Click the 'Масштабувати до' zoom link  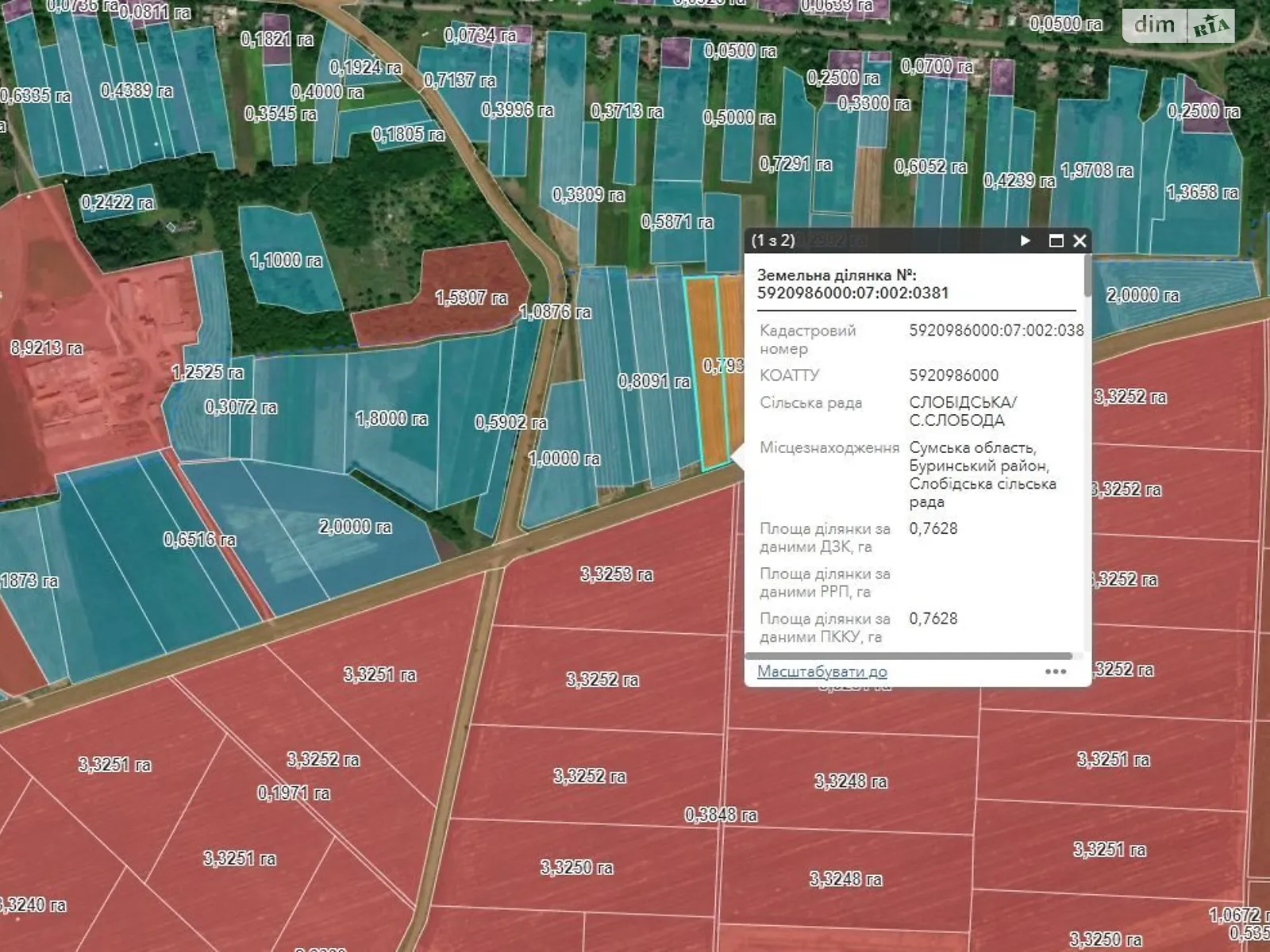(x=822, y=671)
